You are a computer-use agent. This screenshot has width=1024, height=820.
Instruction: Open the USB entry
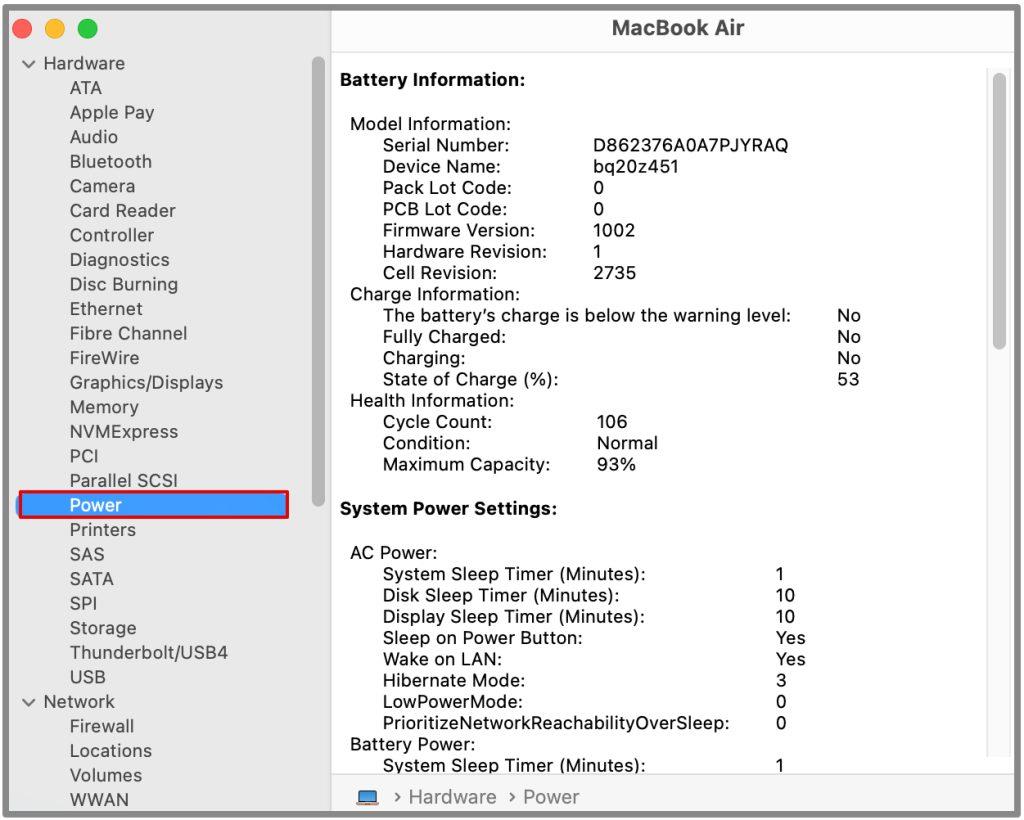(88, 677)
